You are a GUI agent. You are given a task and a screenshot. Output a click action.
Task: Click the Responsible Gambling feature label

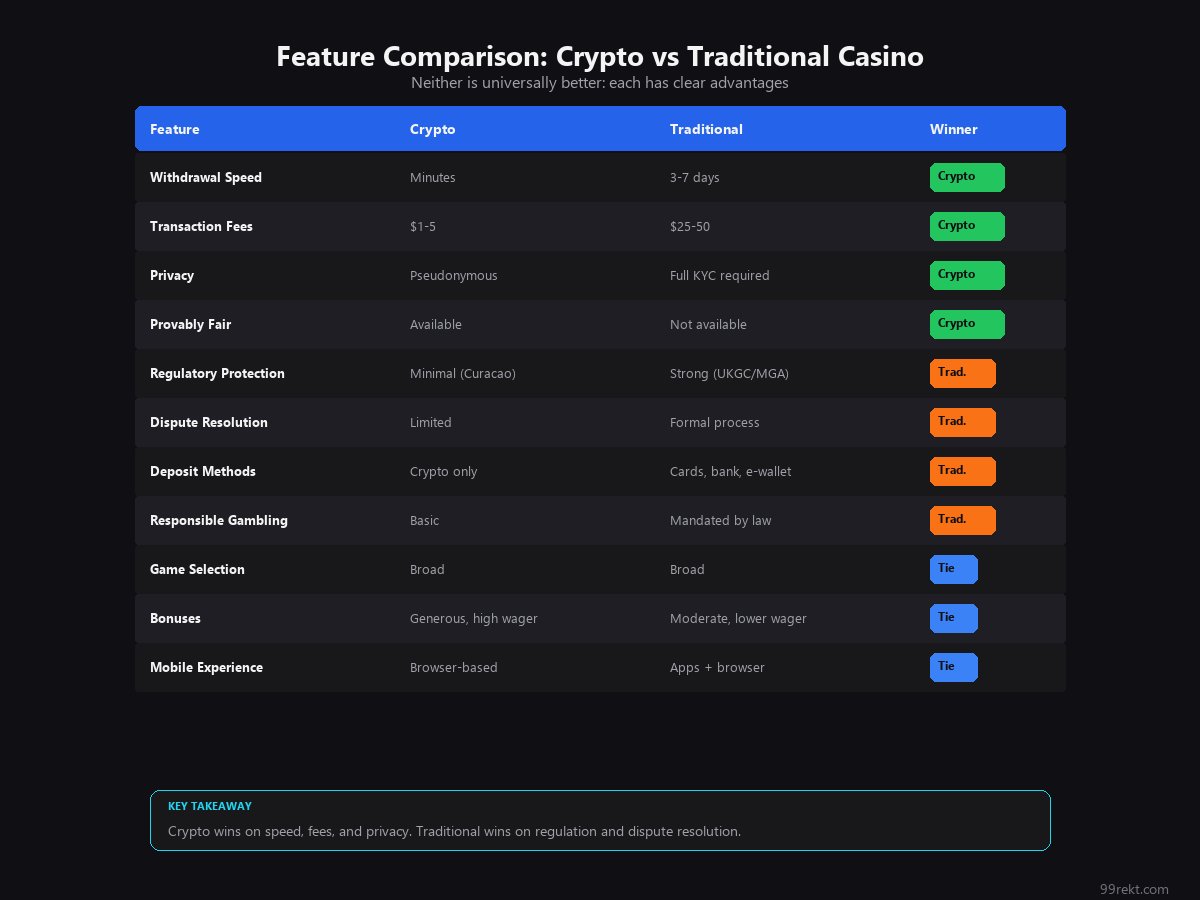click(218, 520)
